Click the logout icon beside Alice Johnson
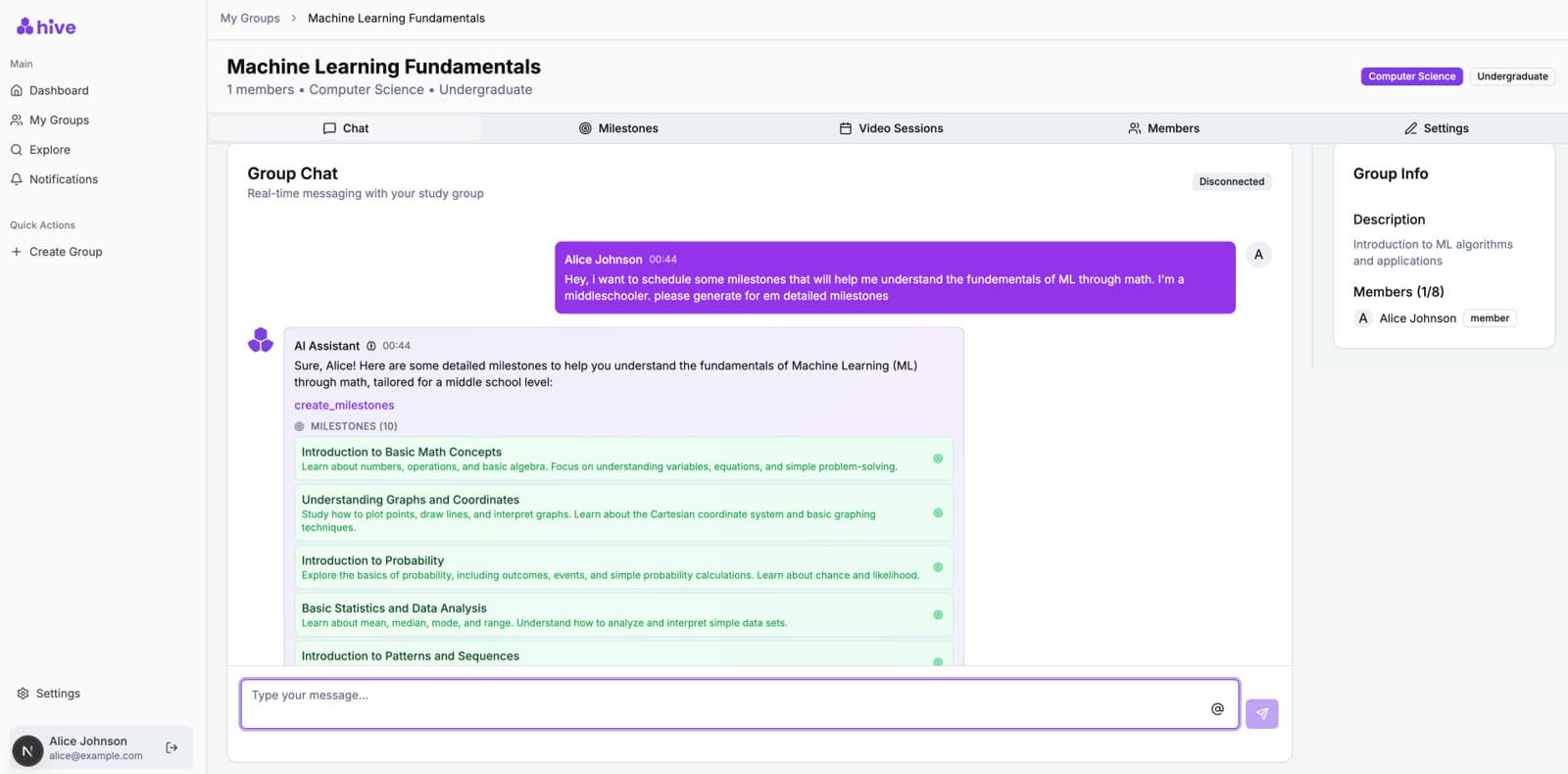The image size is (1568, 774). (172, 748)
